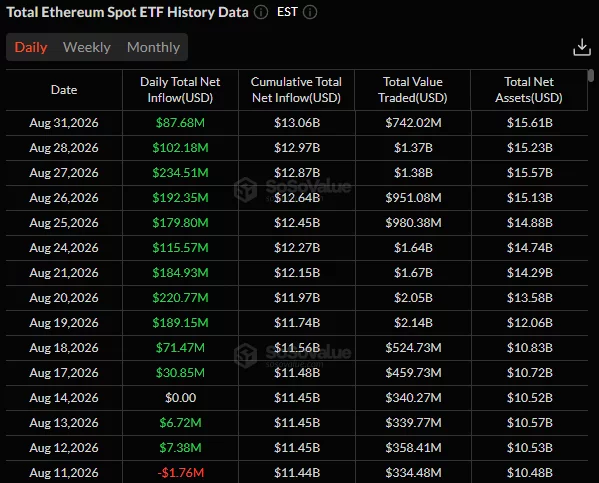Viewport: 599px width, 483px height.
Task: Select the $340.27M value traded cell
Action: tap(413, 398)
